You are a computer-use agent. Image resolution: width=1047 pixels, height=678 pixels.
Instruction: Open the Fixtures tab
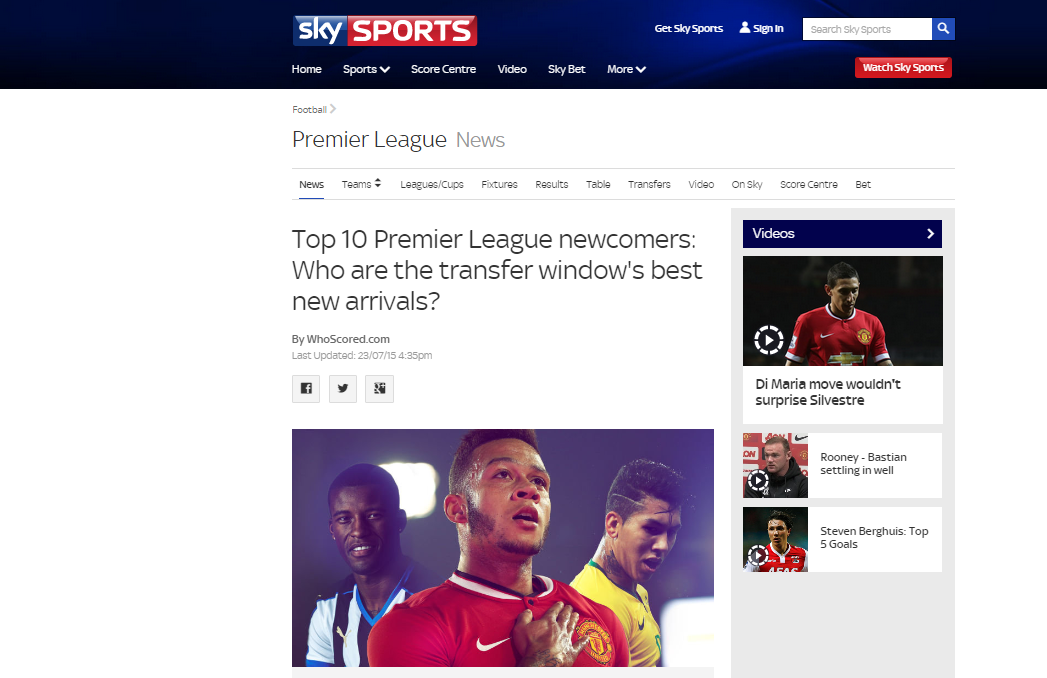pos(499,184)
